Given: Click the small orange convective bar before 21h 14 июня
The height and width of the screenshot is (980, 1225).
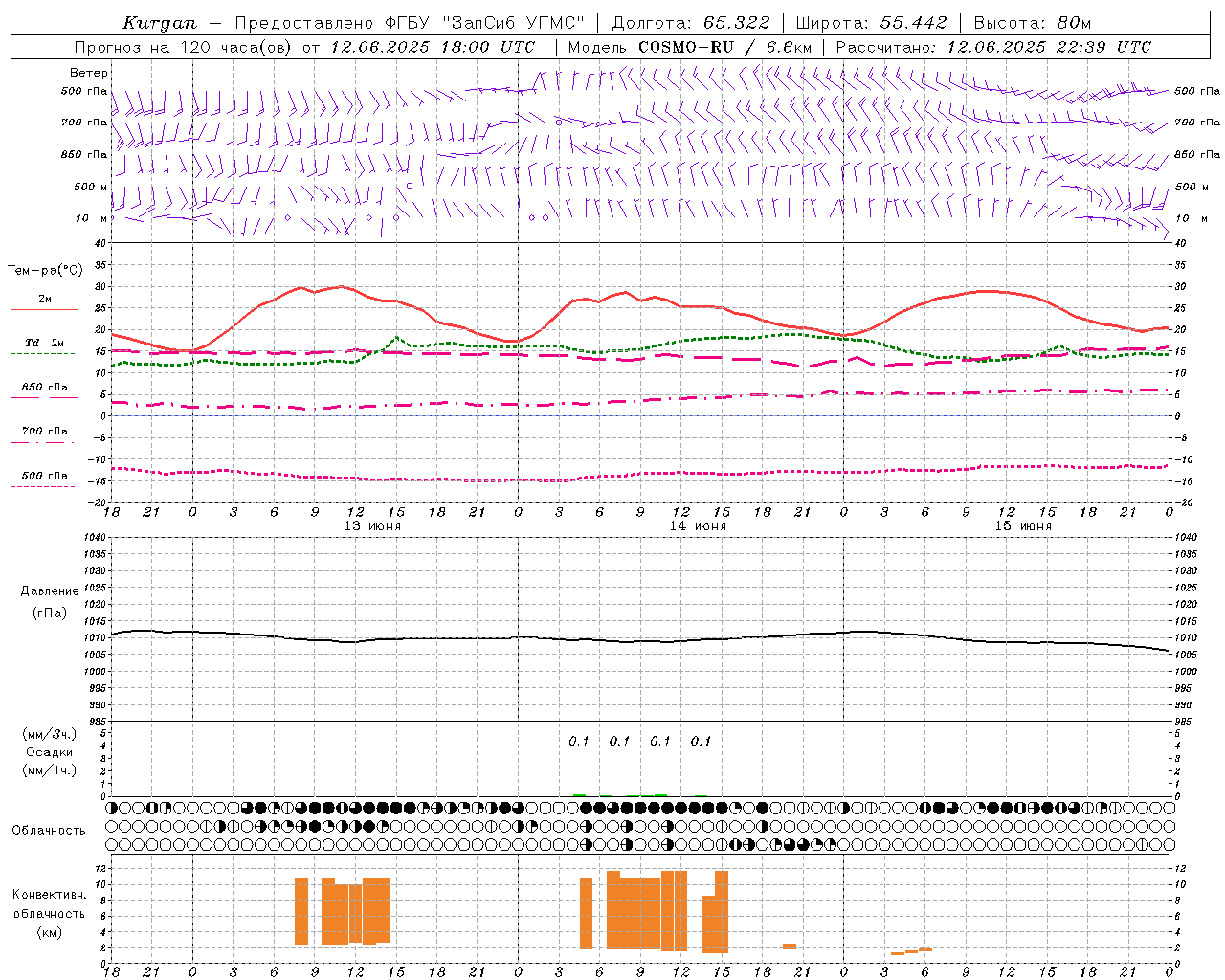Looking at the screenshot, I should 790,947.
